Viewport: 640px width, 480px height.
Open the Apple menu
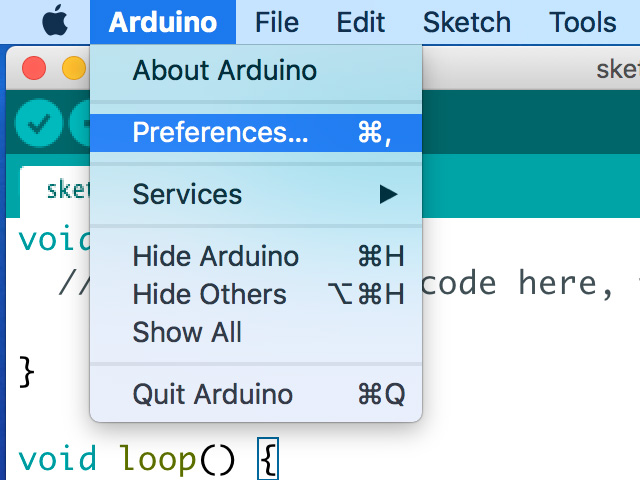54,21
